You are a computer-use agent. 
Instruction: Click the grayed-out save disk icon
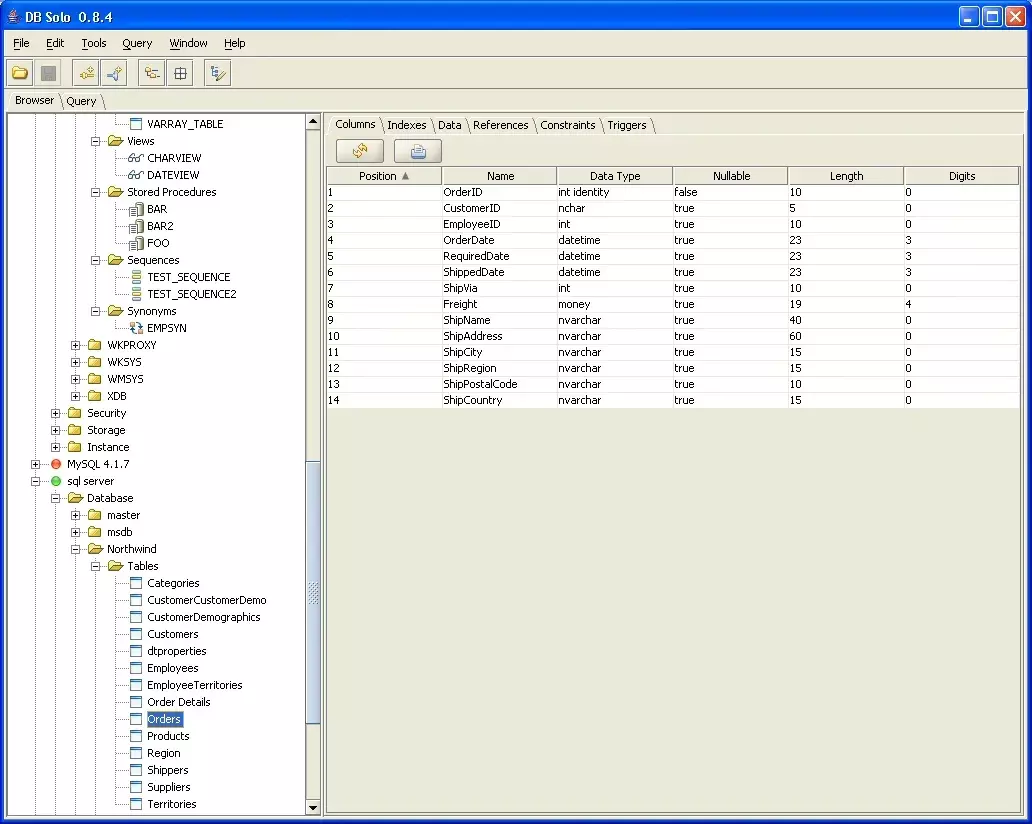(48, 73)
